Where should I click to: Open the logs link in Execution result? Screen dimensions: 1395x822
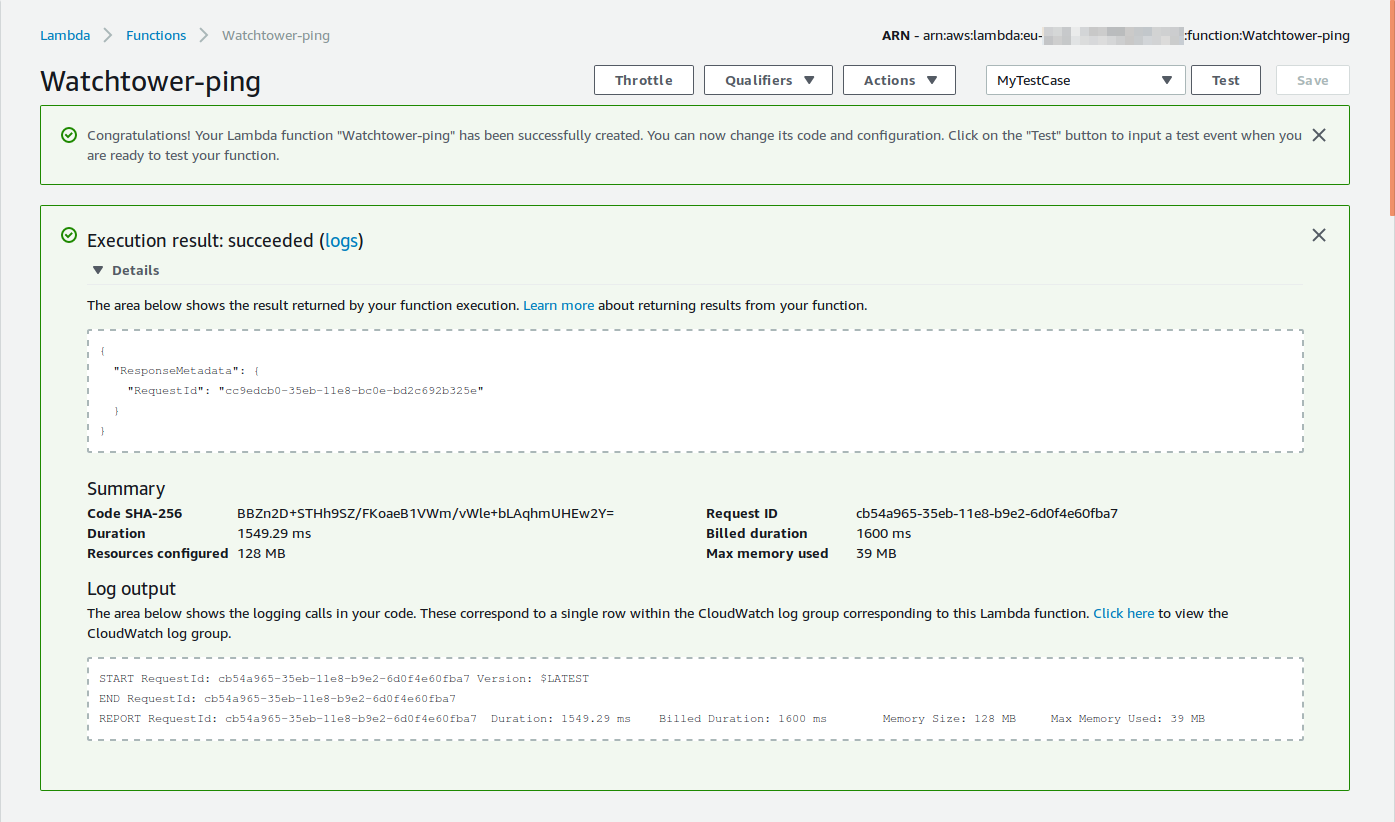click(342, 241)
